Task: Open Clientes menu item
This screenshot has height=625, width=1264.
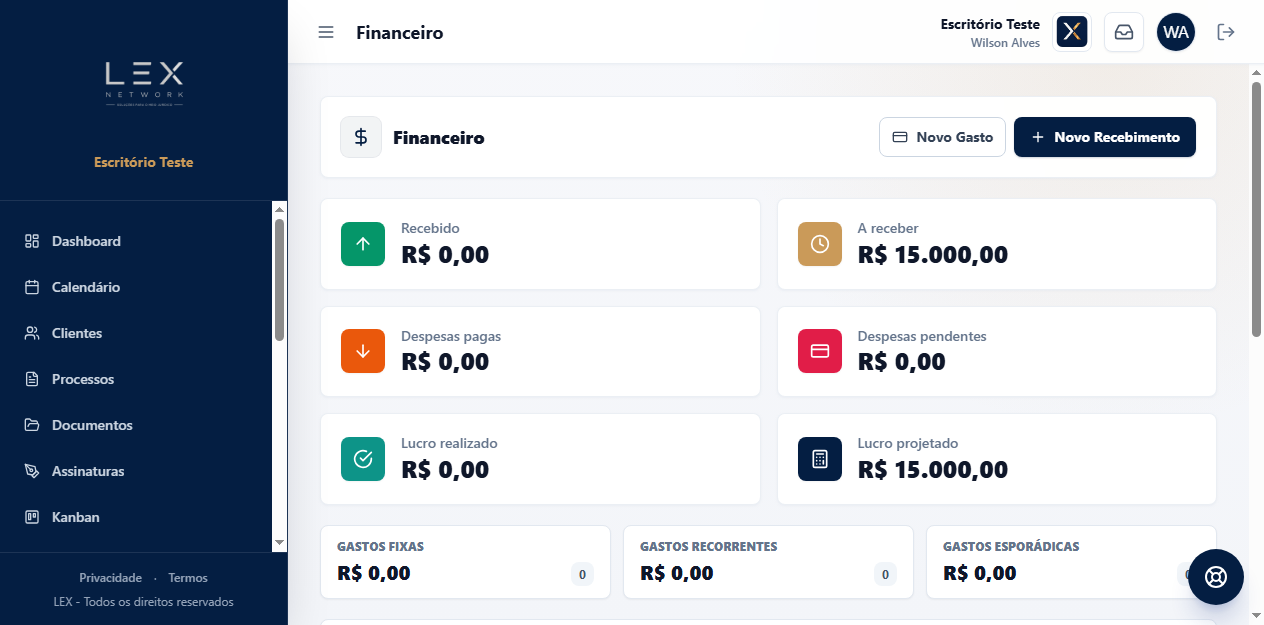Action: pos(136,333)
